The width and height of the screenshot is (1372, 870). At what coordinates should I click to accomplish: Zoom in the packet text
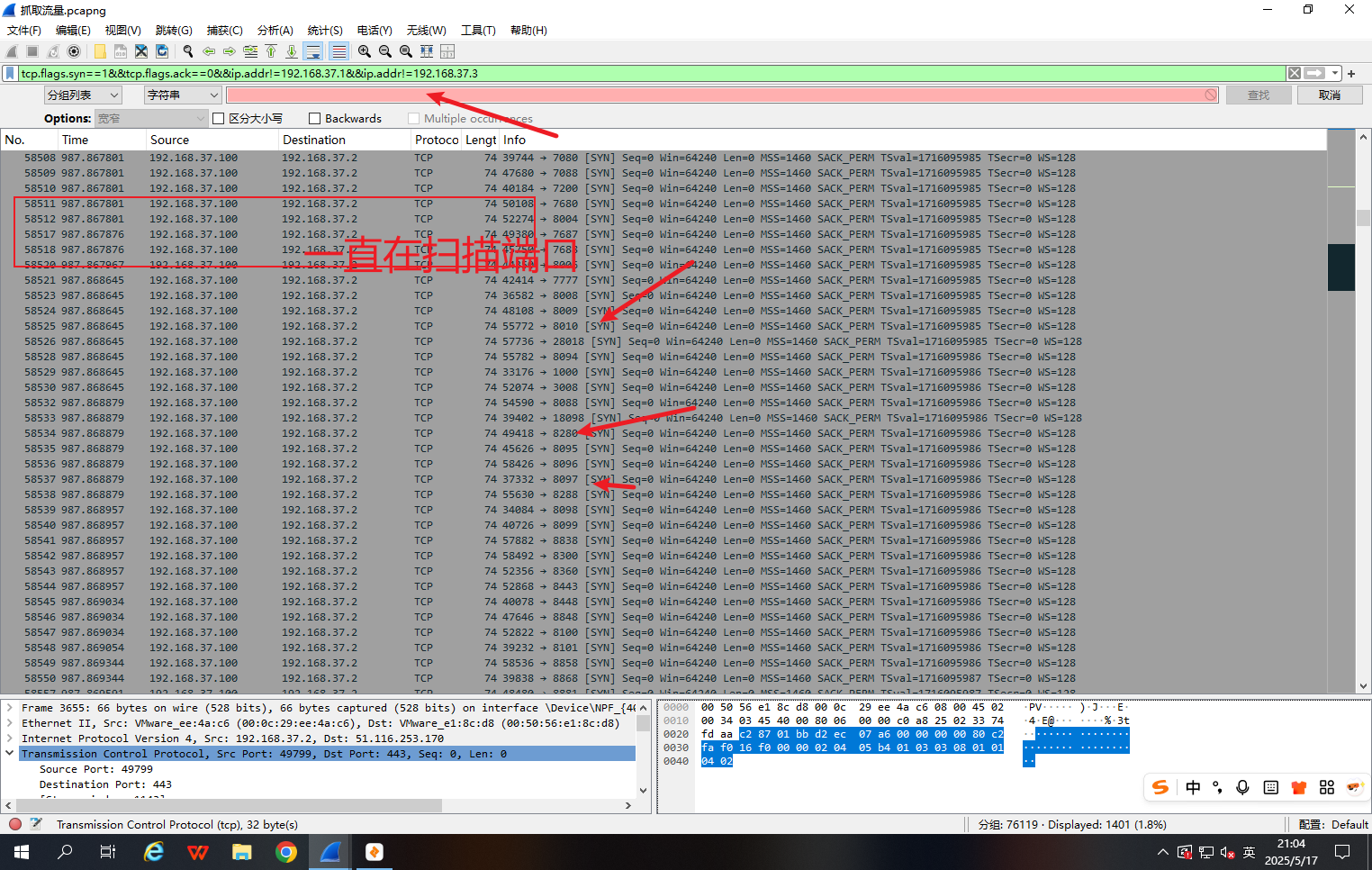365,51
